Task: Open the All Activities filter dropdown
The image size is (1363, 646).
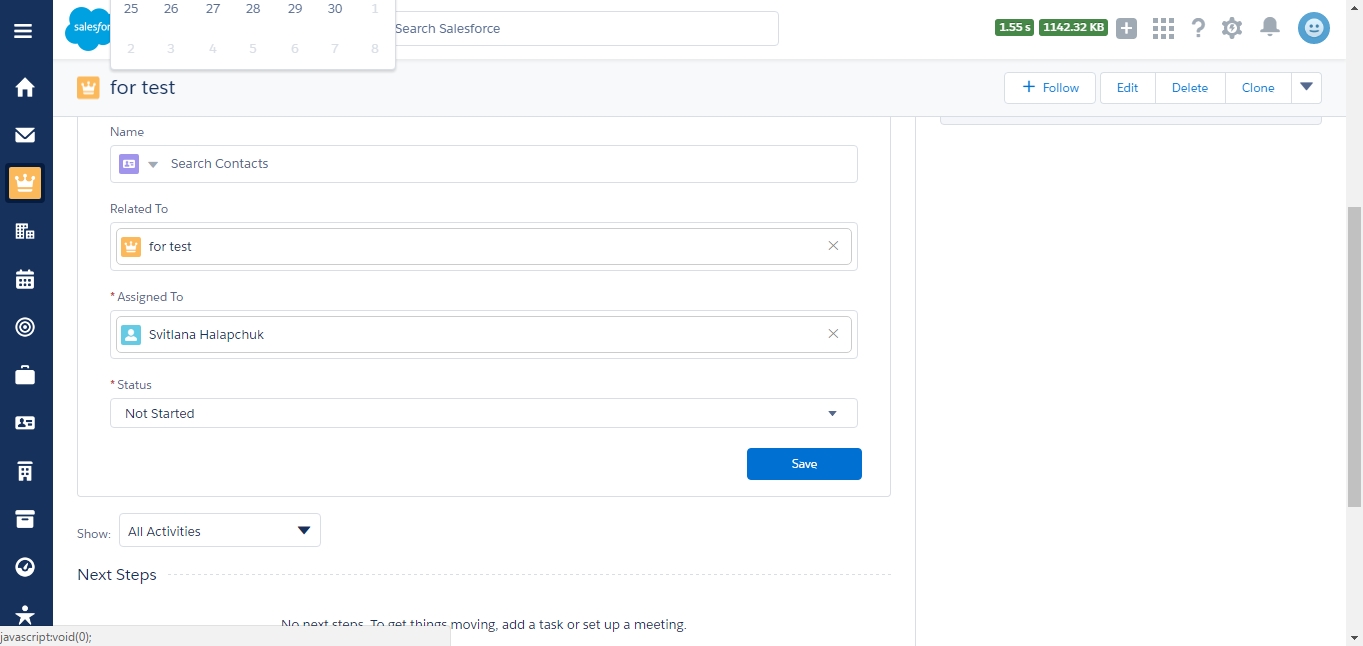Action: point(220,531)
